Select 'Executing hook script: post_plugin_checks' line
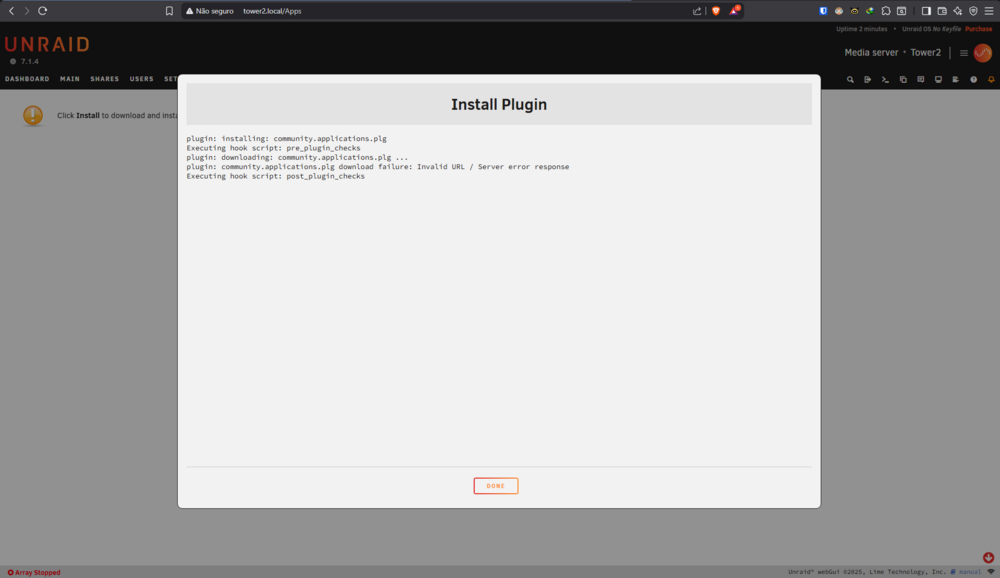 (276, 176)
